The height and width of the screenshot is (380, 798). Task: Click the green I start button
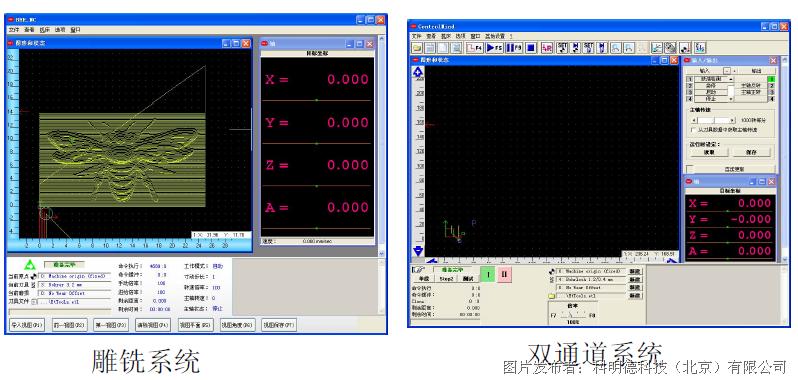point(488,275)
